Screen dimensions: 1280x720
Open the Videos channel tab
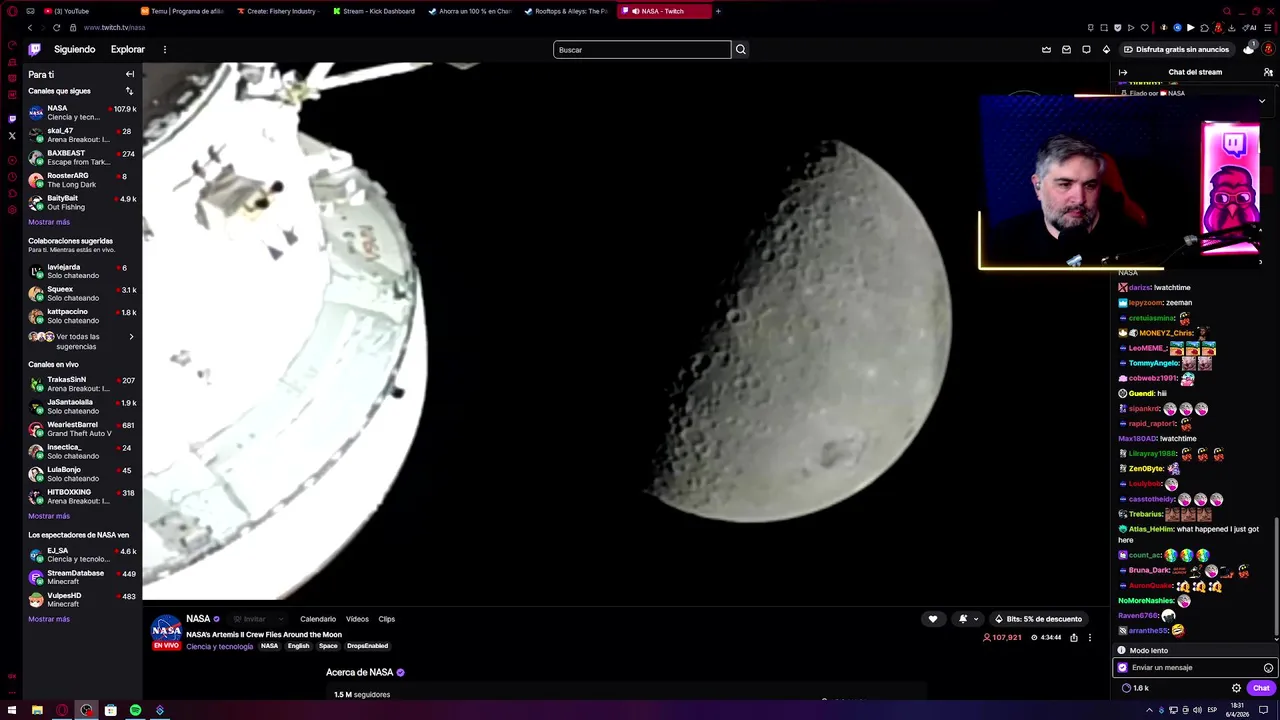tap(357, 619)
